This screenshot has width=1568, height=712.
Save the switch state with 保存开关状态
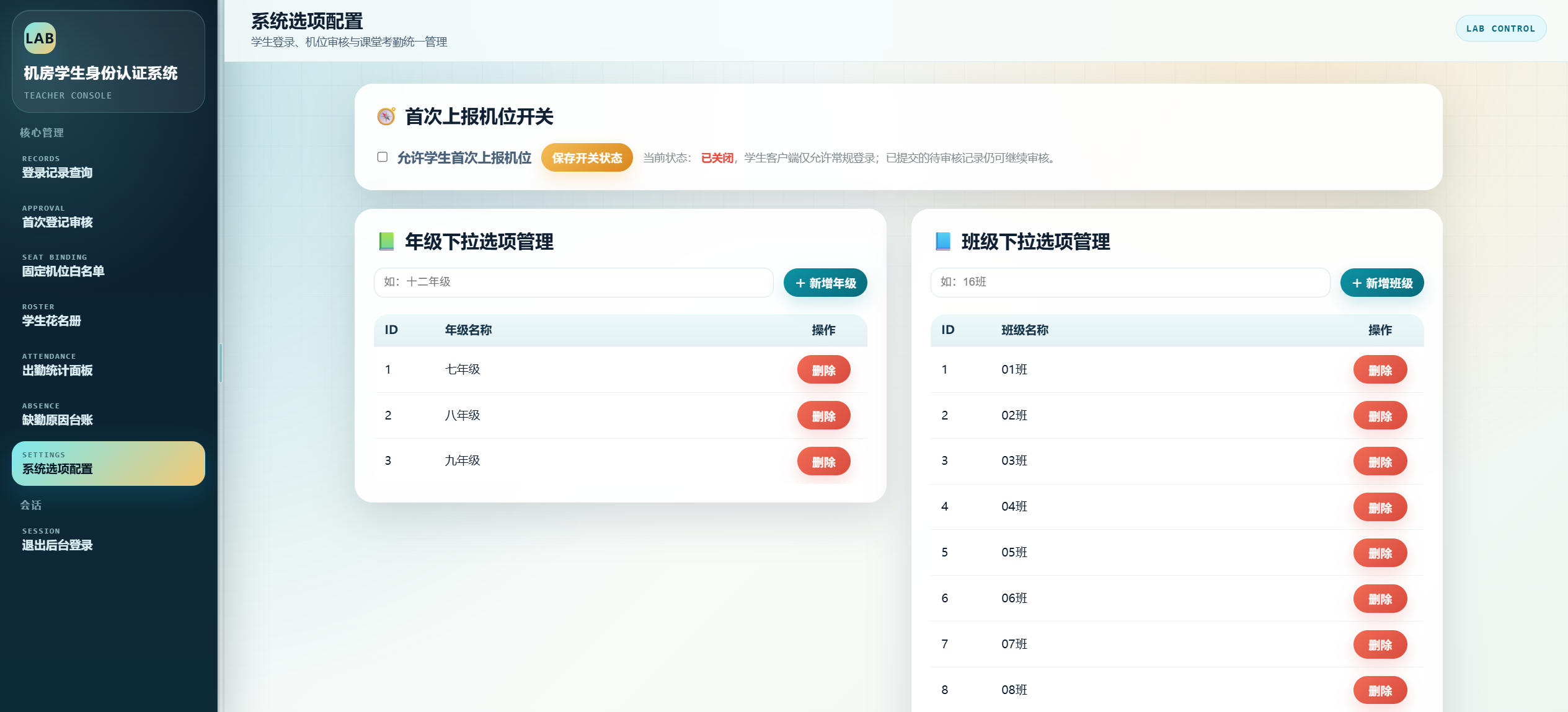pos(587,157)
